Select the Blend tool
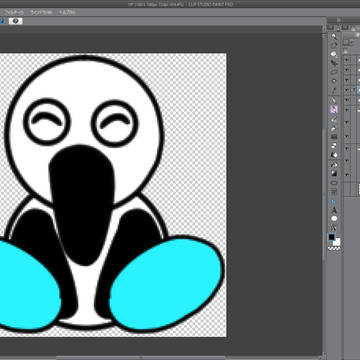This screenshot has width=360, height=360. point(334,155)
